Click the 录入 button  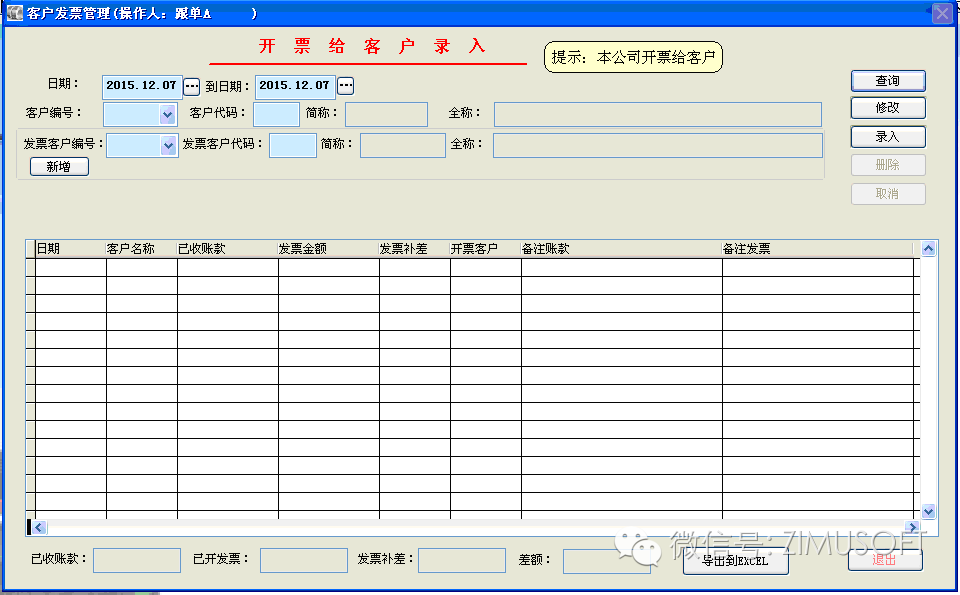point(887,137)
